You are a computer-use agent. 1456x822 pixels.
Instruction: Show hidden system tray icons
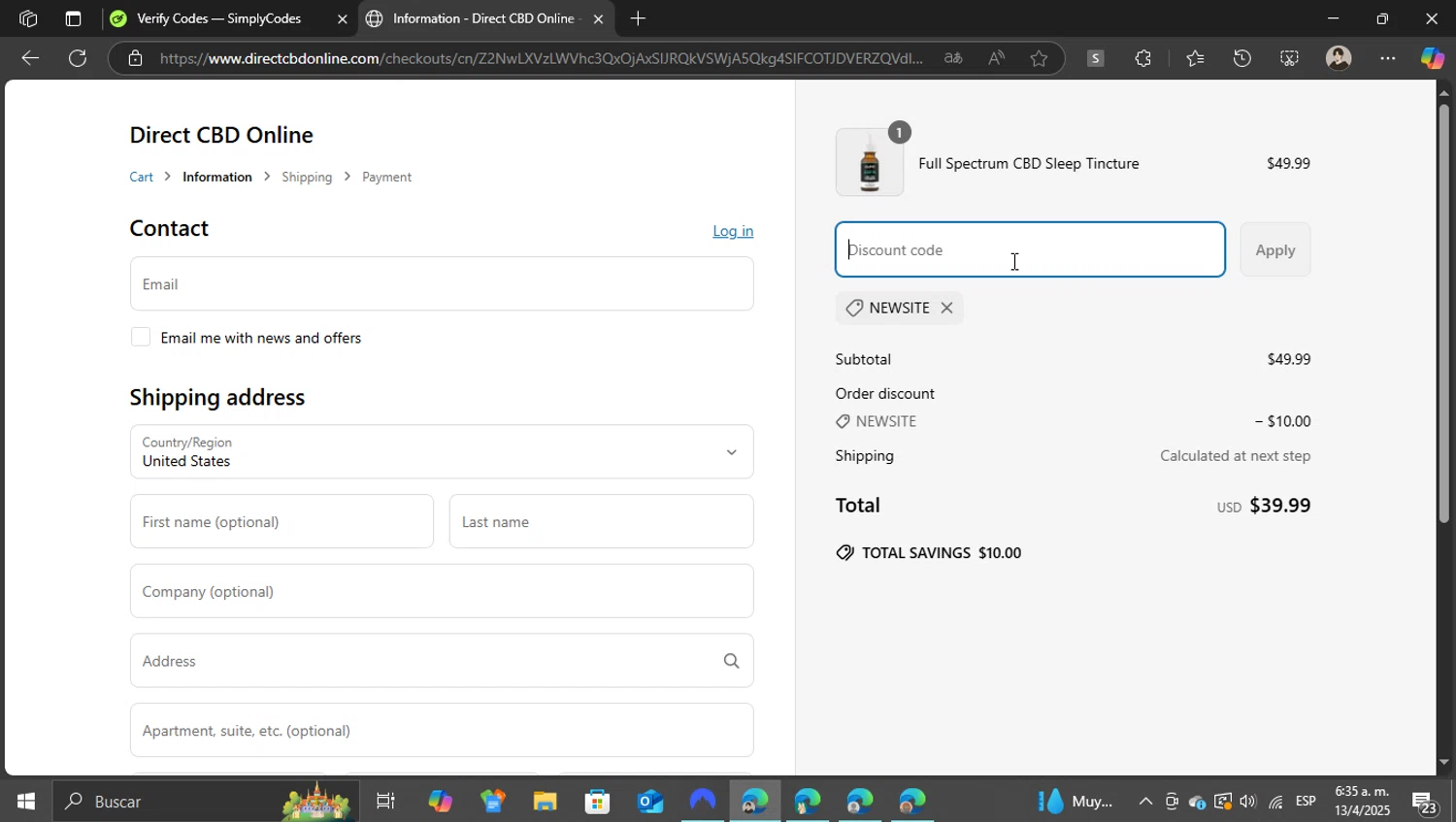pyautogui.click(x=1145, y=802)
